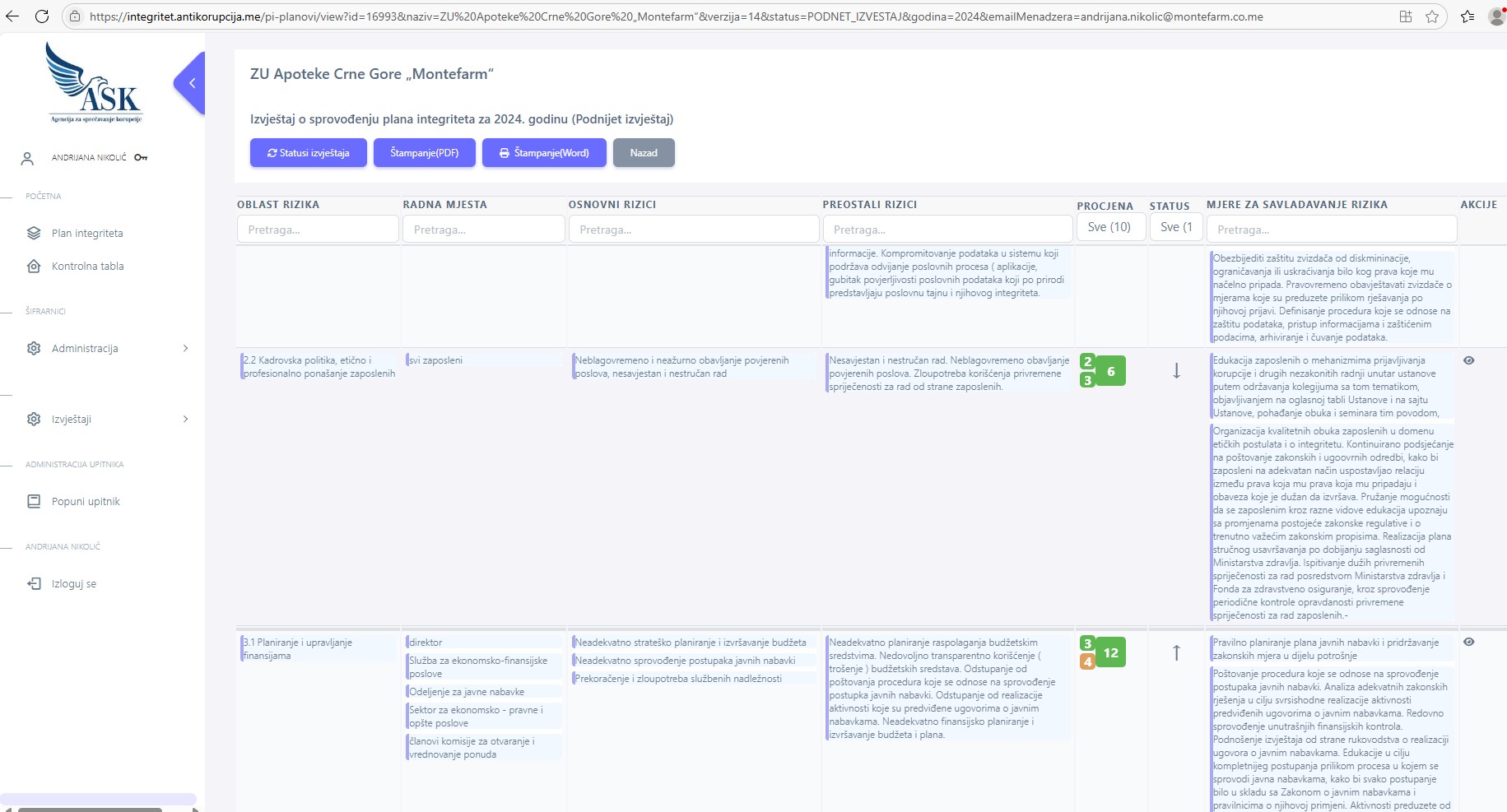
Task: Collapse the sidebar with the purple chevron
Action: pyautogui.click(x=191, y=83)
